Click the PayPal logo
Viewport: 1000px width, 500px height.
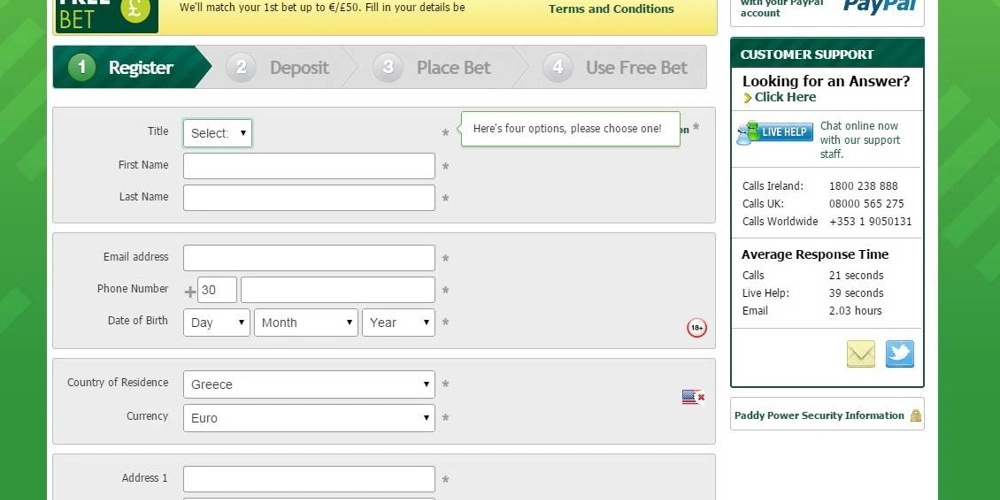click(879, 6)
